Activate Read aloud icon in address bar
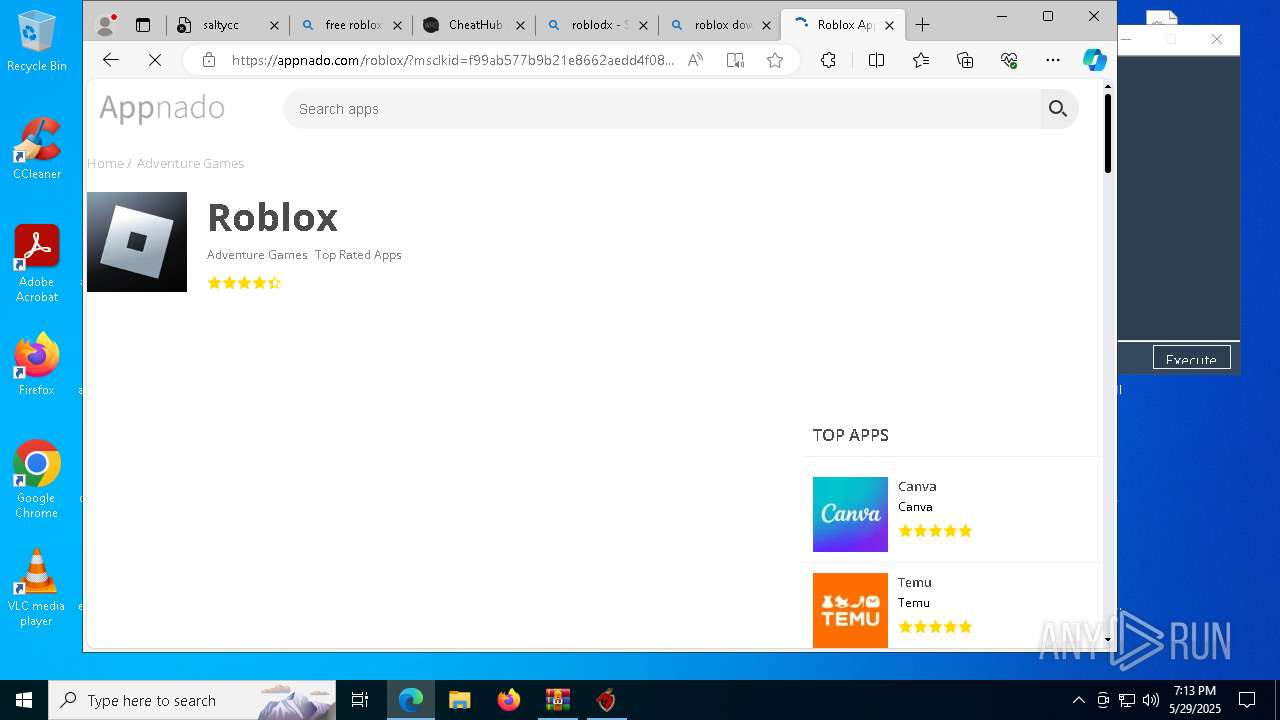The height and width of the screenshot is (720, 1280). 695,60
